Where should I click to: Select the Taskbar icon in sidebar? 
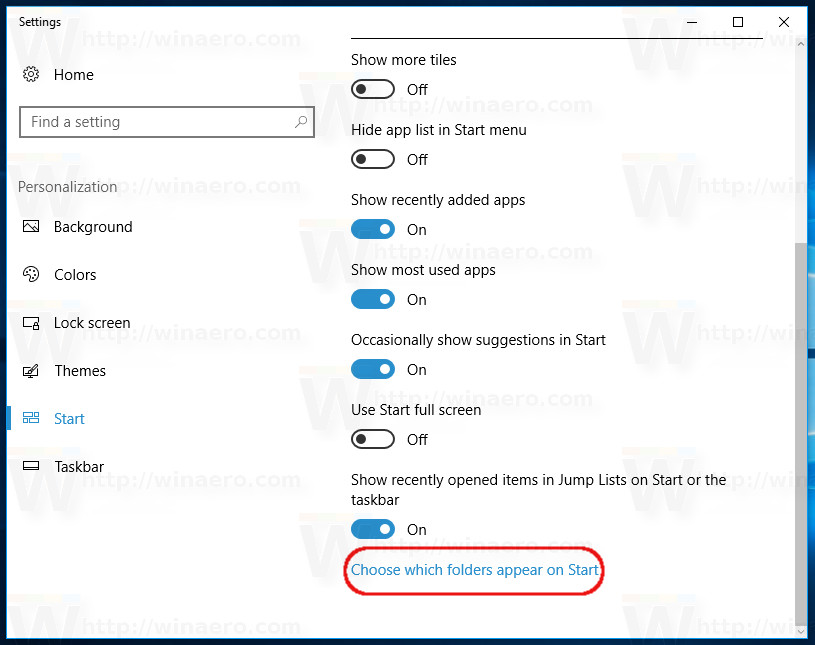pos(31,467)
